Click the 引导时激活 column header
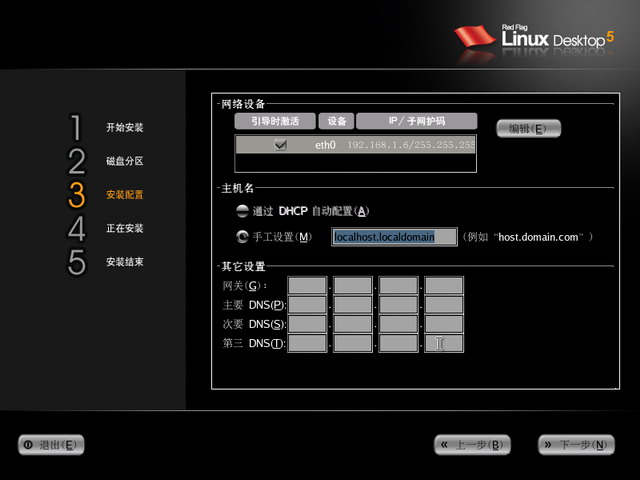The width and height of the screenshot is (640, 480). 275,121
